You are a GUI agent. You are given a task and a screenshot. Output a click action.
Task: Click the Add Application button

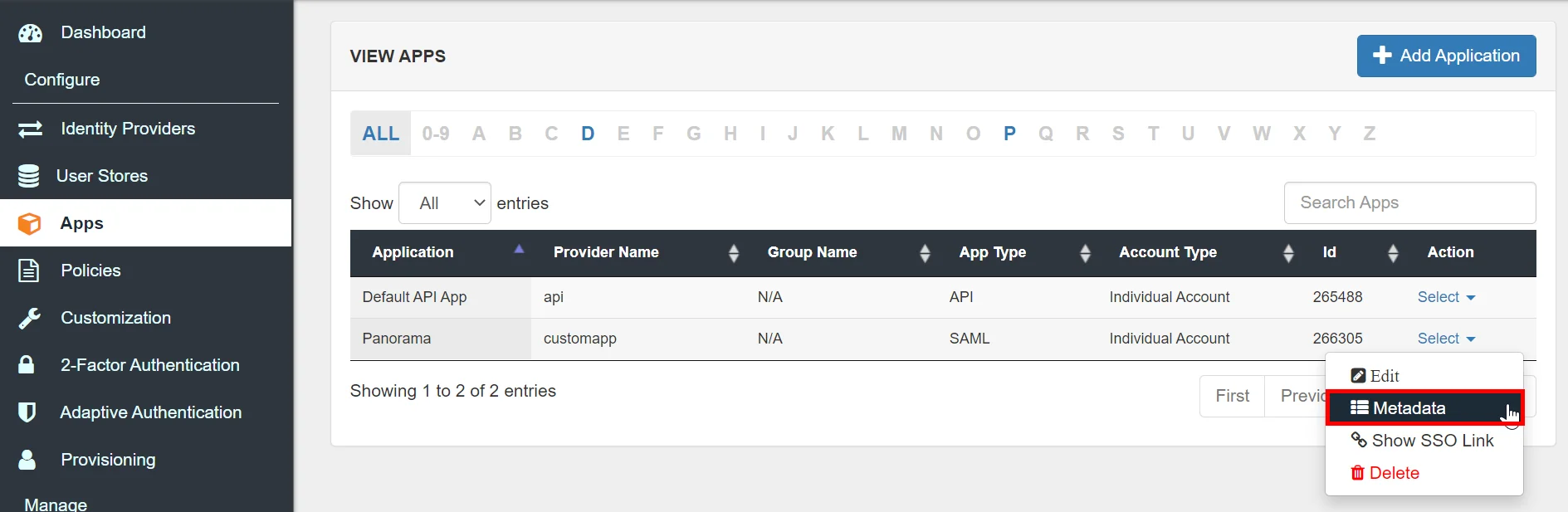click(x=1446, y=56)
